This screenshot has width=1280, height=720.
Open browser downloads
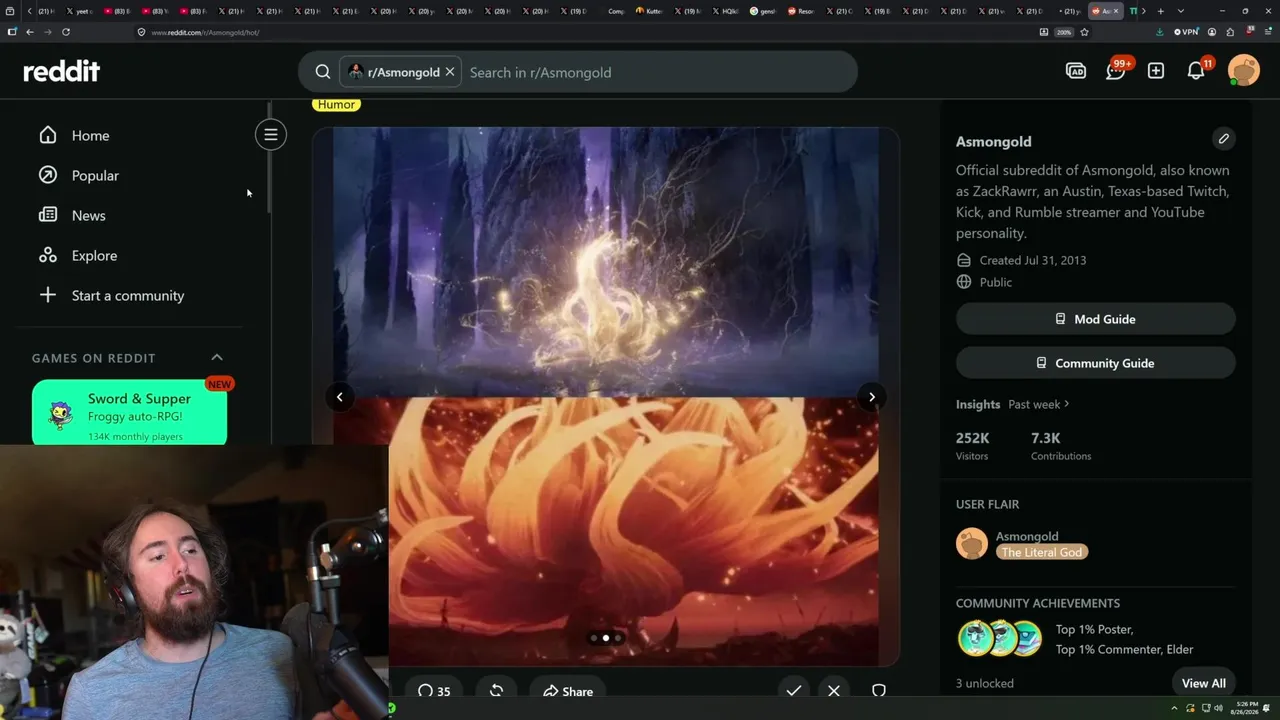(1159, 32)
